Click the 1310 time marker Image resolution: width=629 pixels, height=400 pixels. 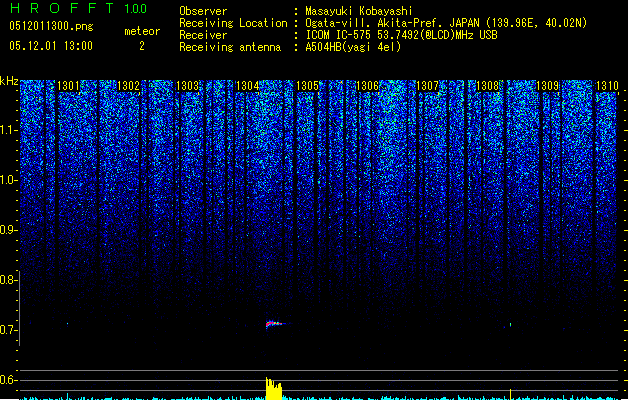pyautogui.click(x=607, y=86)
